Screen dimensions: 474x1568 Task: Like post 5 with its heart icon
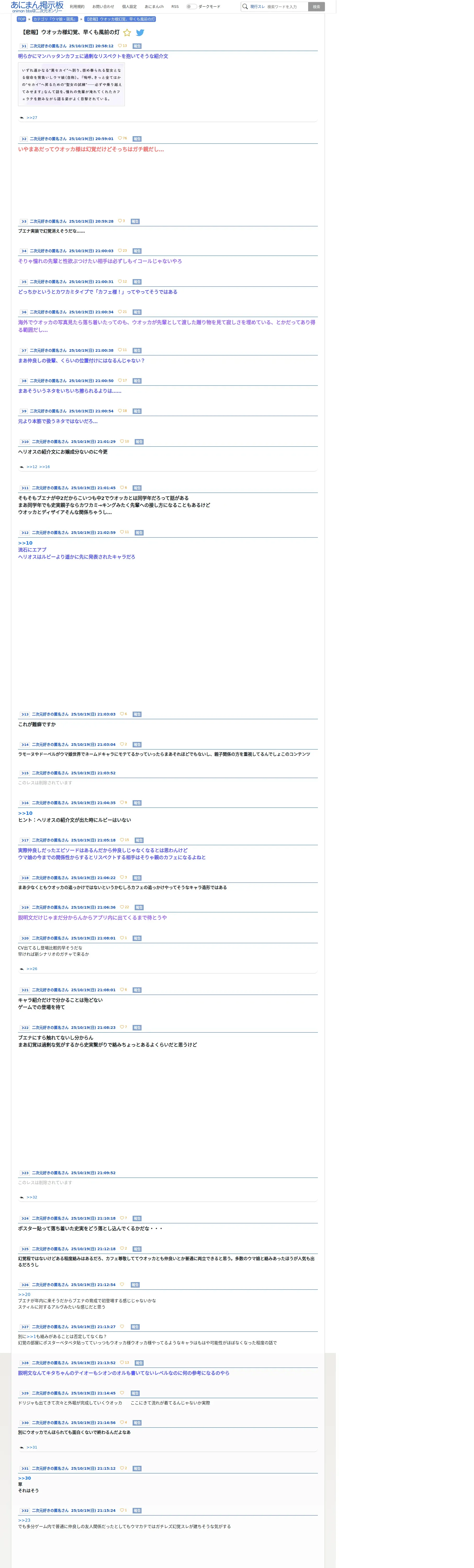[120, 281]
